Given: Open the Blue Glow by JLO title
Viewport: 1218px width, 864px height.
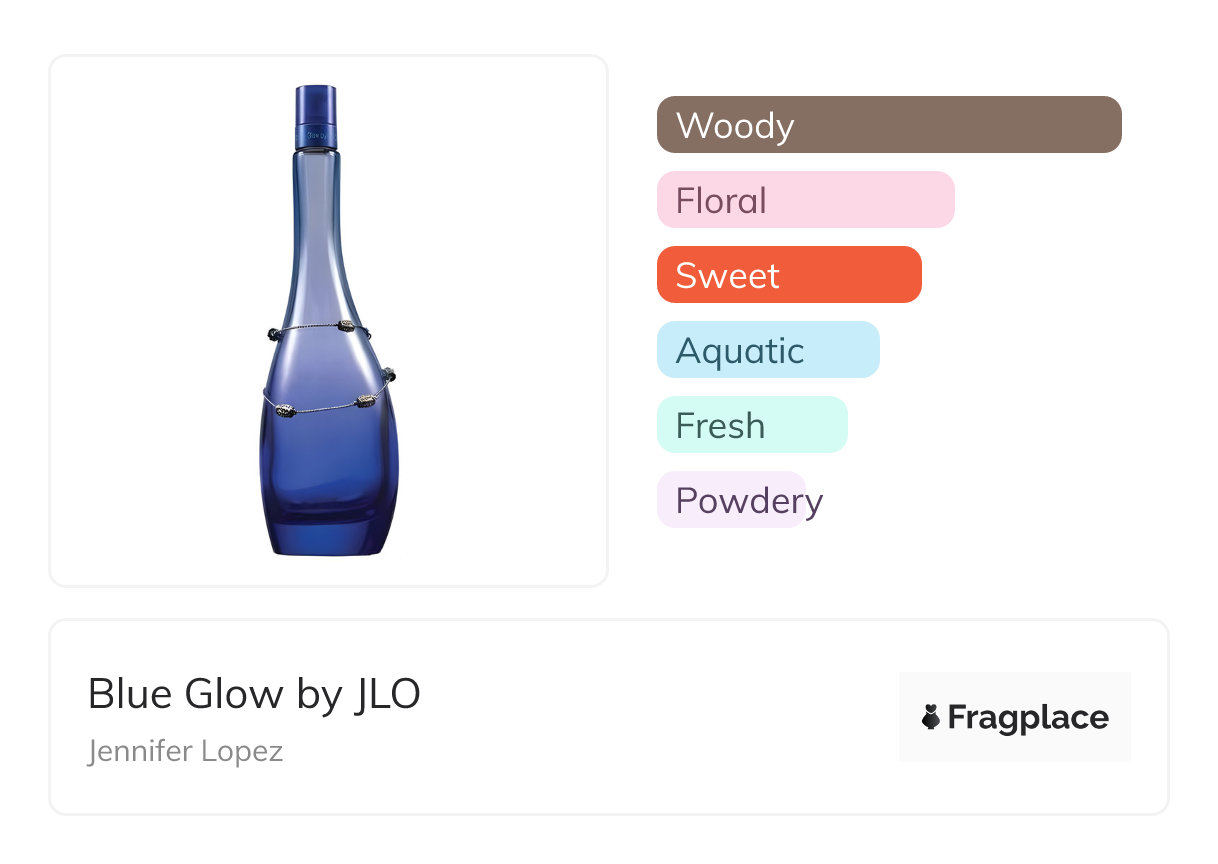Looking at the screenshot, I should tap(254, 694).
